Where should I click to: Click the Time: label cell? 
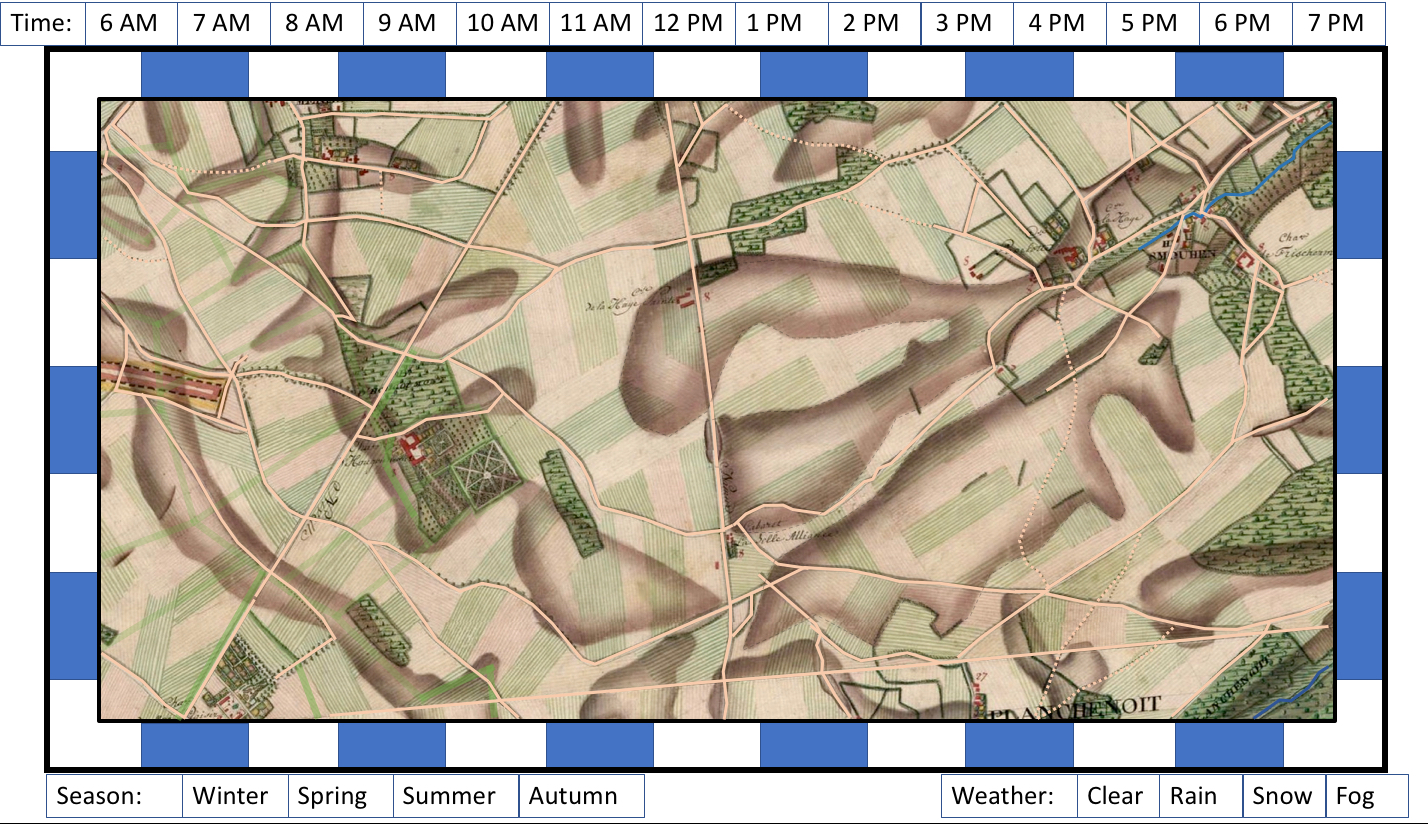click(x=41, y=22)
